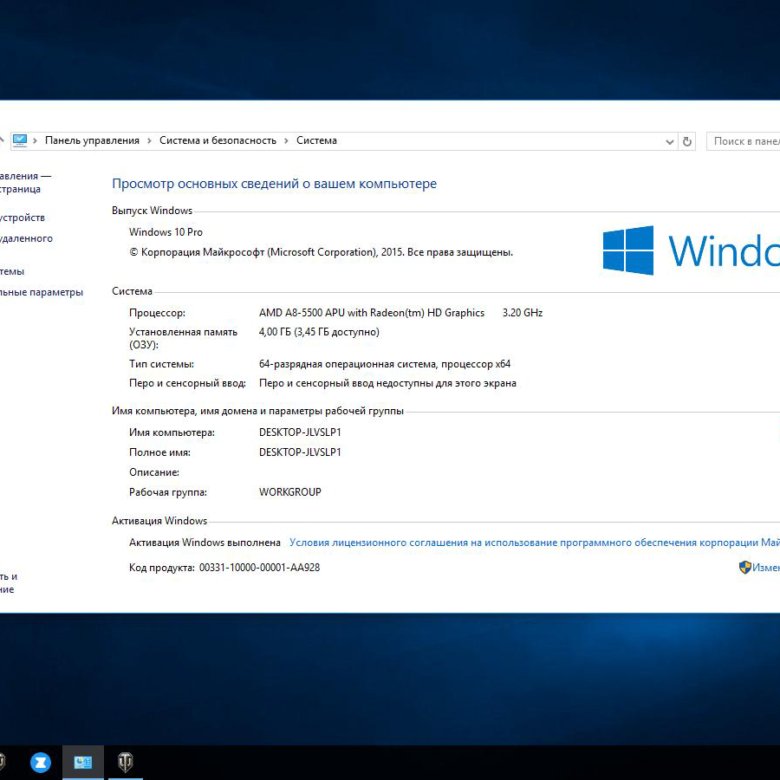Click the computer icon in the address bar
Screen dimensions: 780x780
[x=20, y=141]
